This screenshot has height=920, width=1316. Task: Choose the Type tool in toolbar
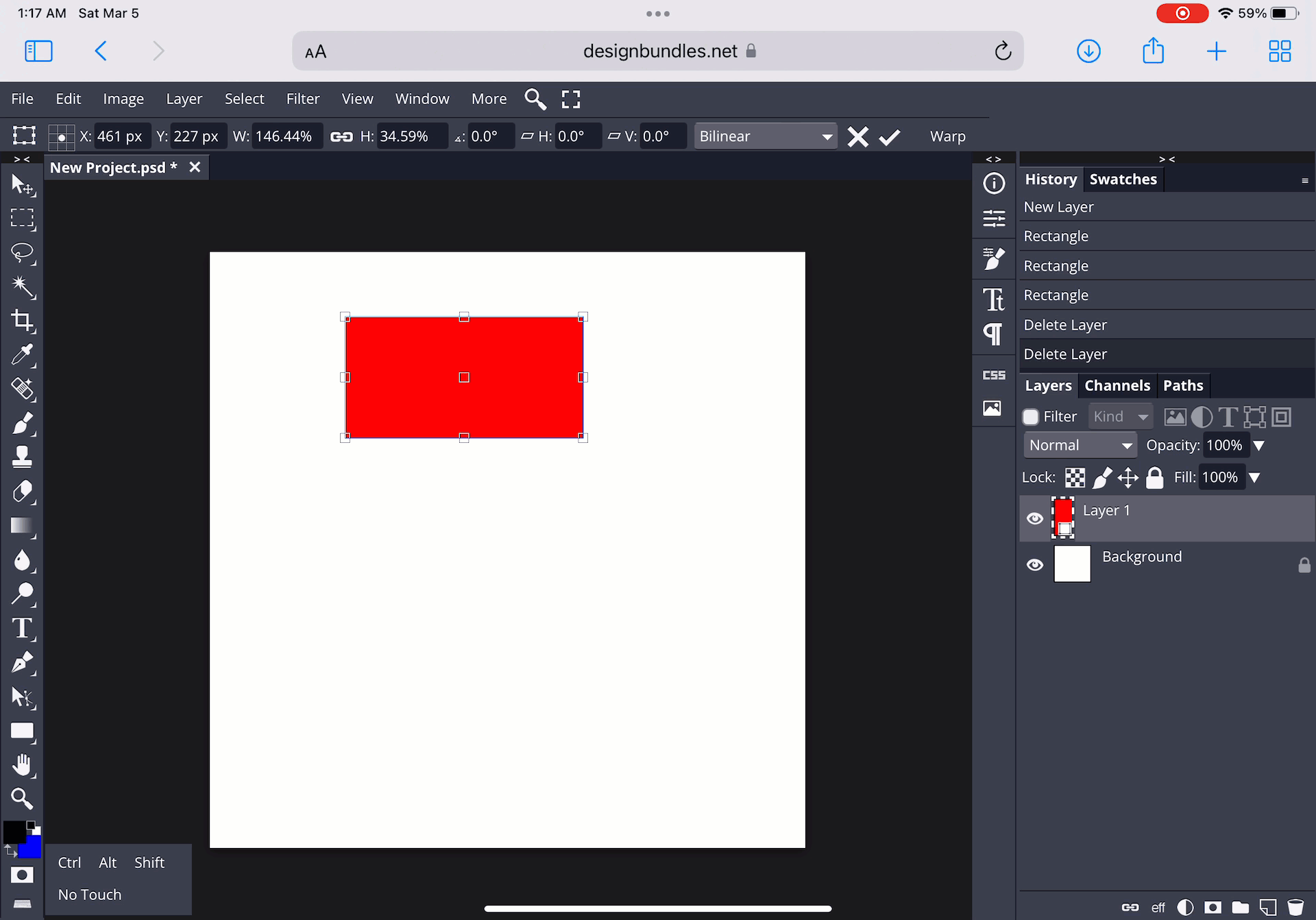(x=22, y=628)
